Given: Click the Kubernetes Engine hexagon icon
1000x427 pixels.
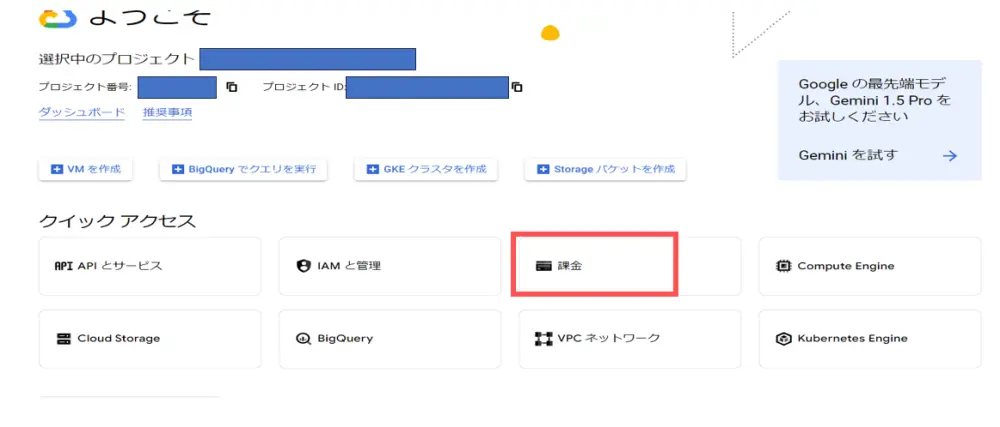Looking at the screenshot, I should click(x=784, y=338).
